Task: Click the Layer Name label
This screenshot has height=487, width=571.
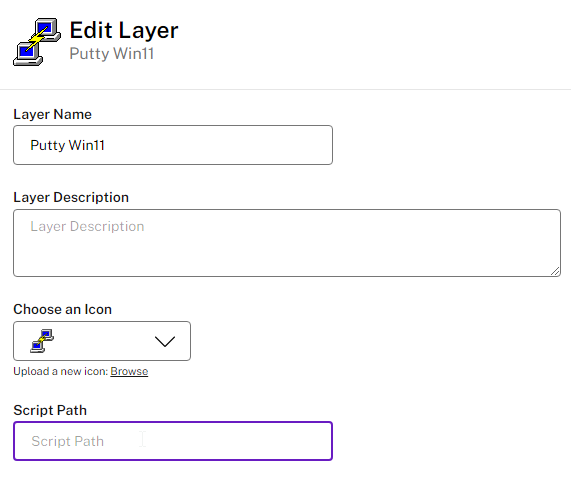Action: coord(52,114)
